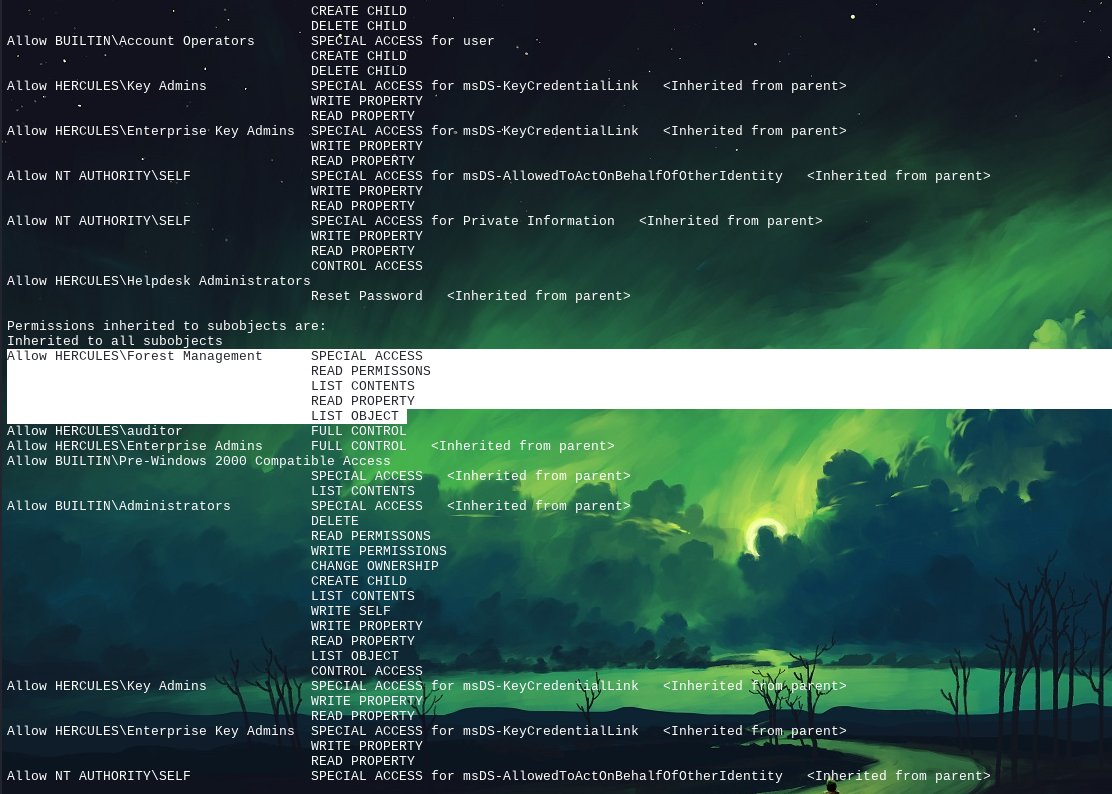Click 'CONTROL ACCESS' under BUILTIN\Administrators

click(x=367, y=671)
